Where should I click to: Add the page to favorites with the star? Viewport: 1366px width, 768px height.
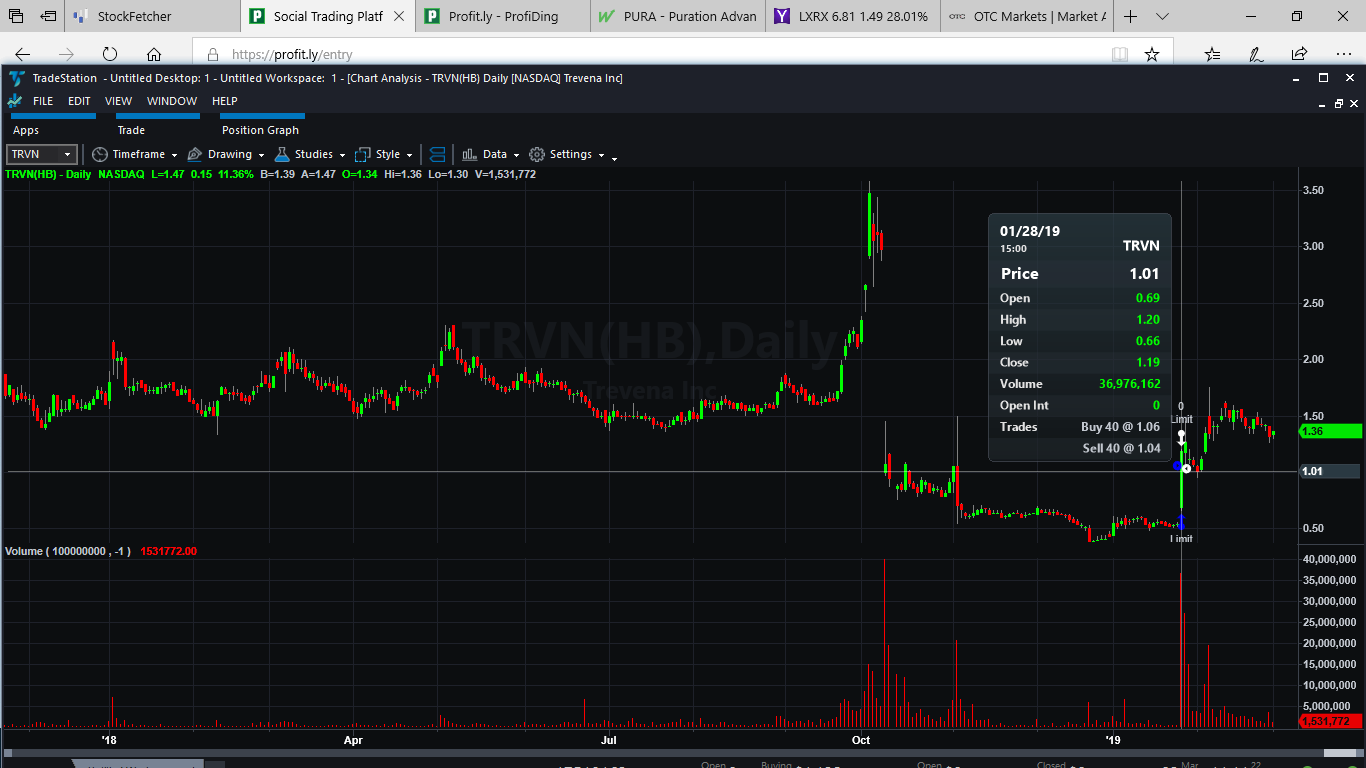click(1152, 55)
